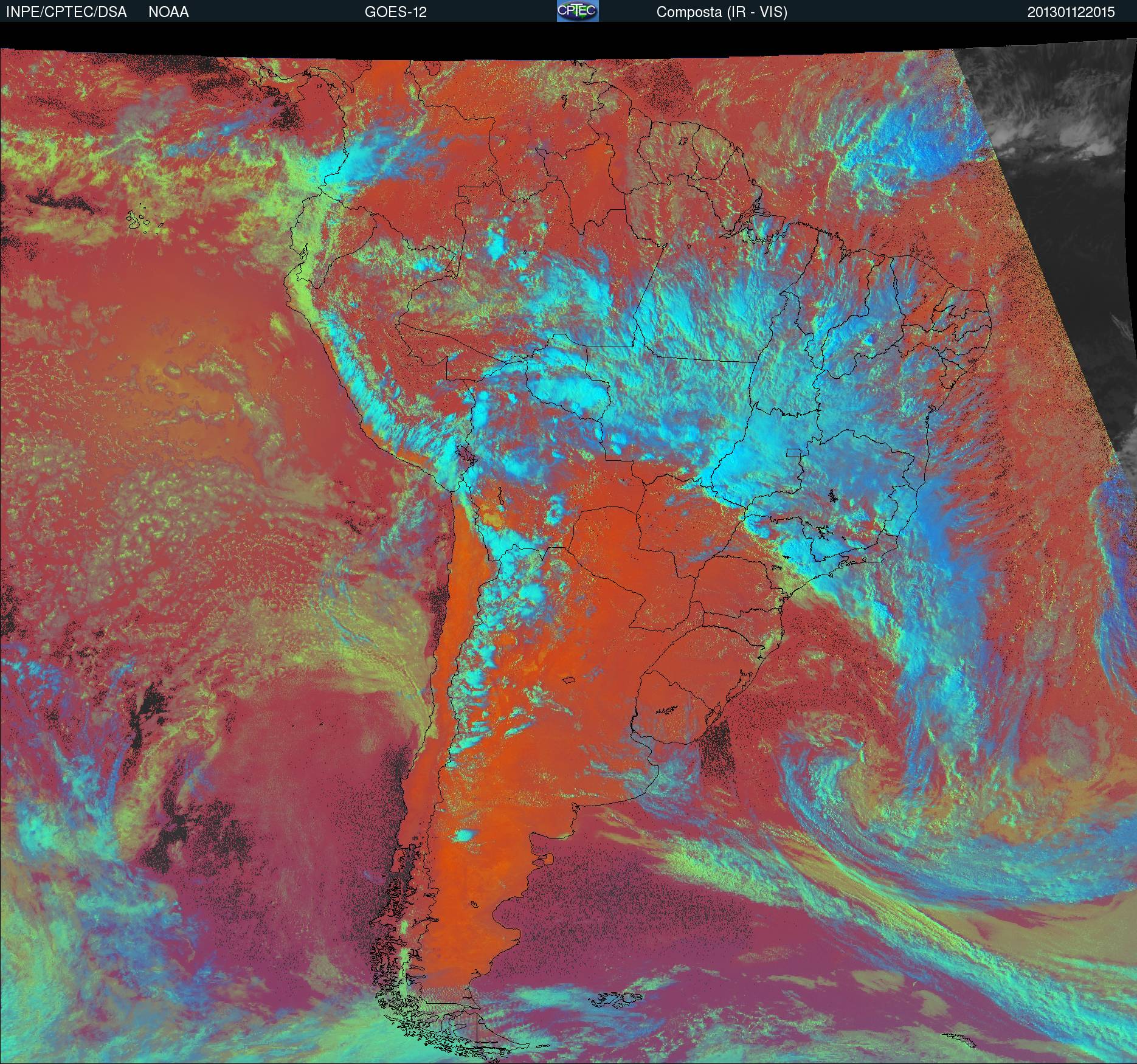Click the GOES-12 satellite label
Screen dimensions: 1137x1064
click(x=395, y=12)
